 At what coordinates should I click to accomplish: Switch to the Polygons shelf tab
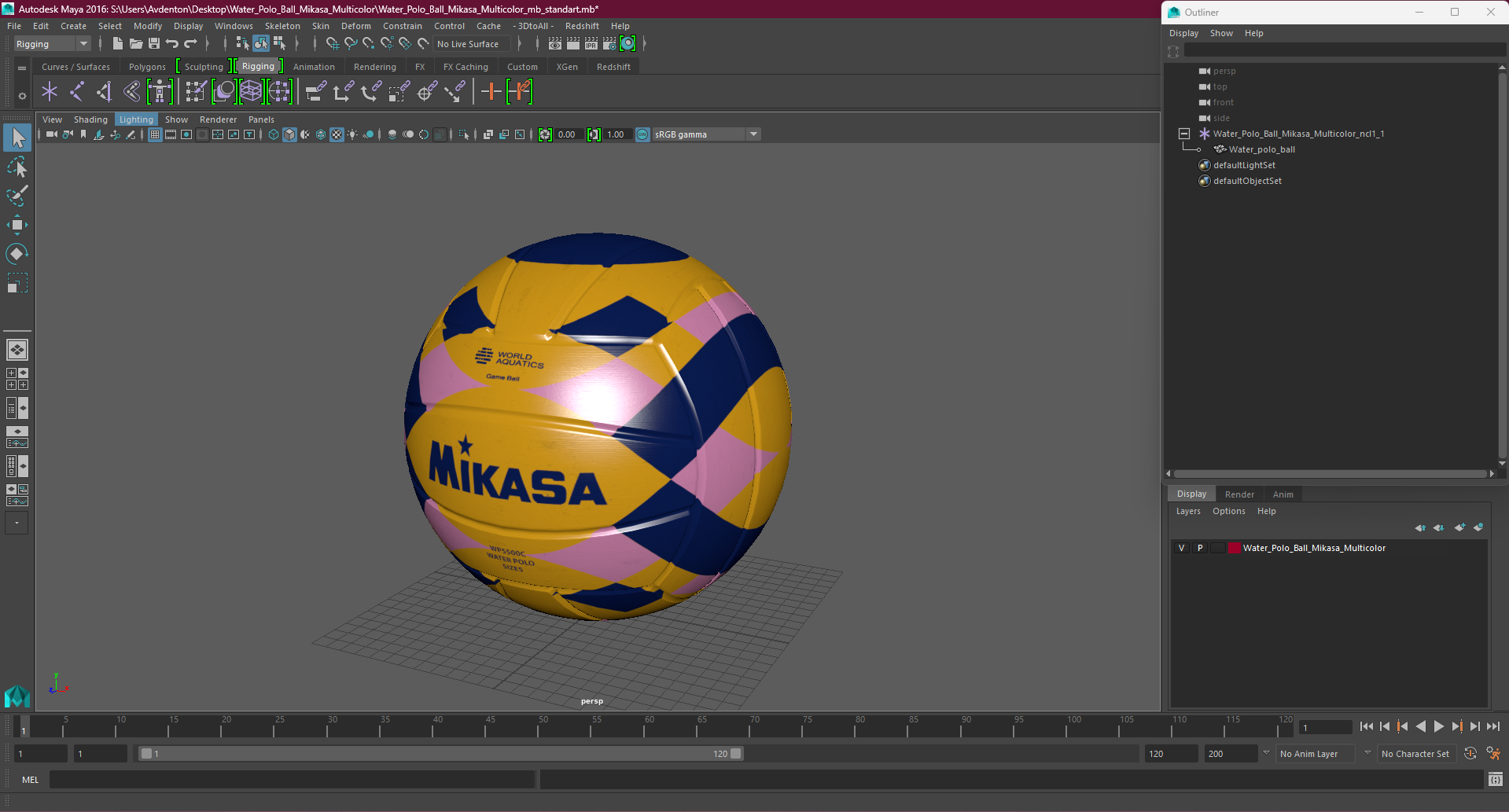tap(147, 67)
